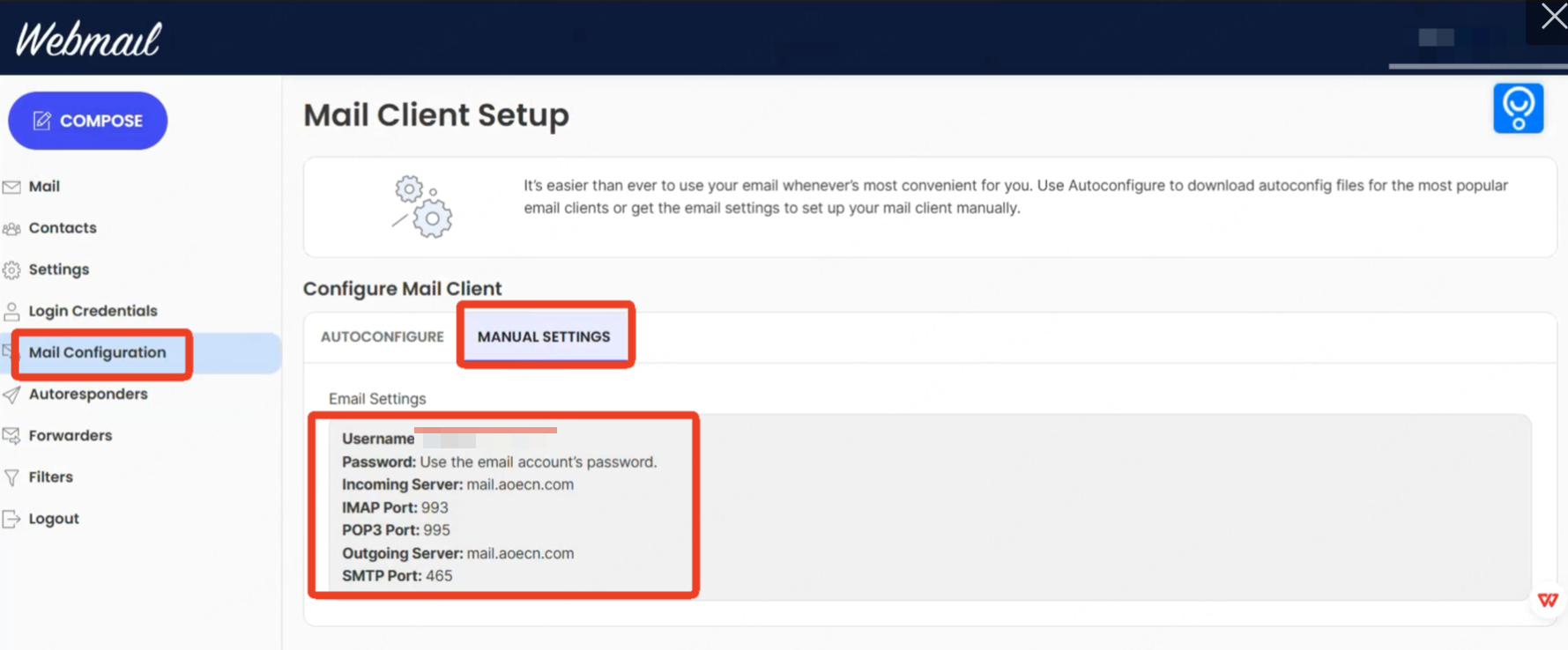Screen dimensions: 1568x650
Task: Open Mail Configuration in the sidebar
Action: tap(97, 352)
